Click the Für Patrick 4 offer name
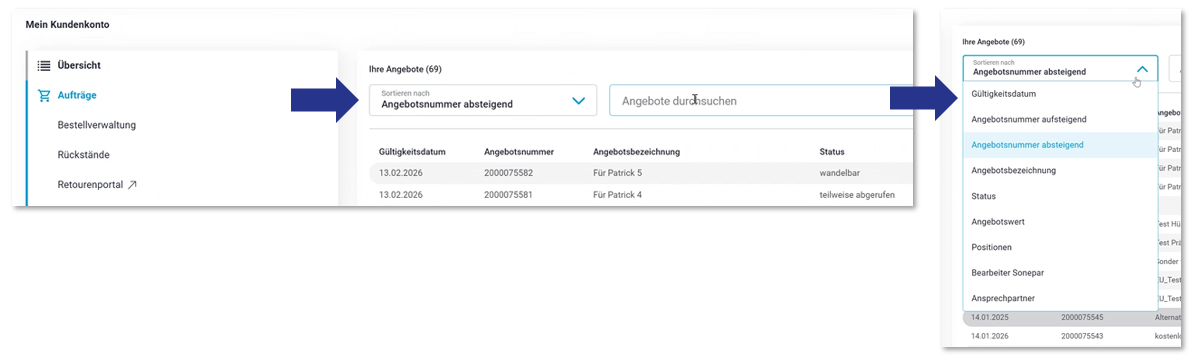Viewport: 1193px width, 360px height. pyautogui.click(x=617, y=195)
